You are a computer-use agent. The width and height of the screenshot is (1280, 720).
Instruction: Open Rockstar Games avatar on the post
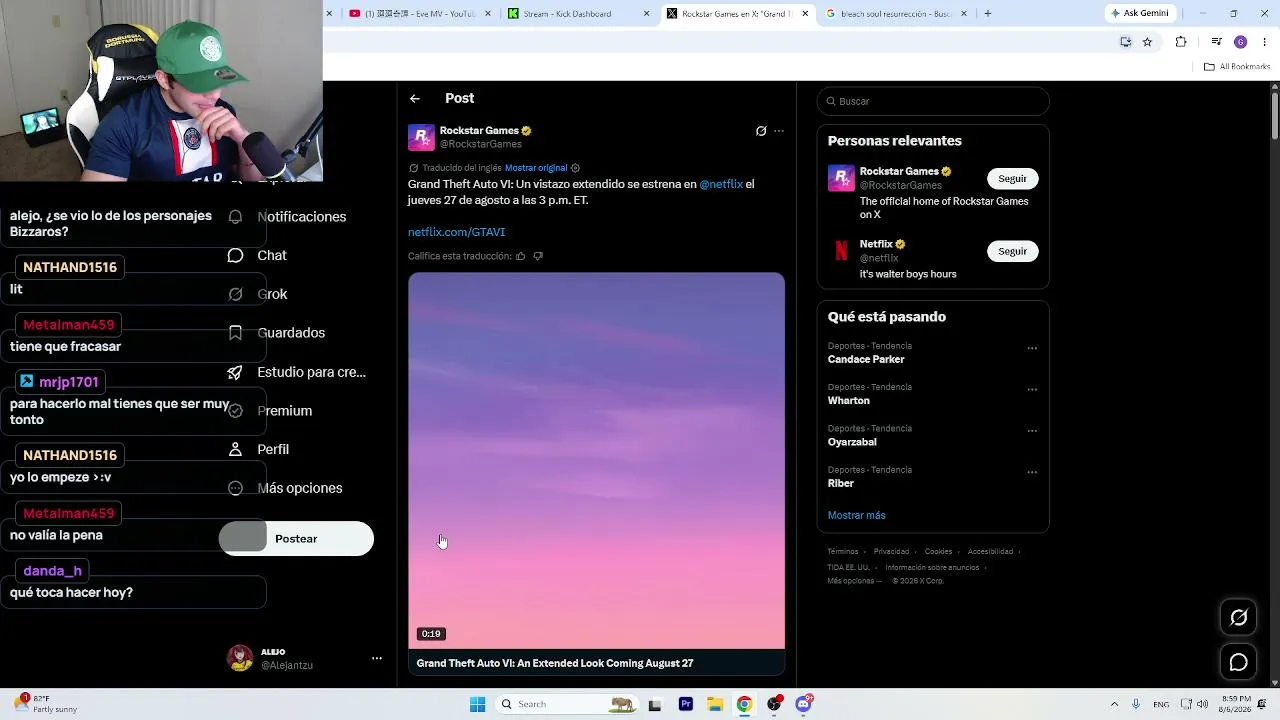click(x=421, y=137)
